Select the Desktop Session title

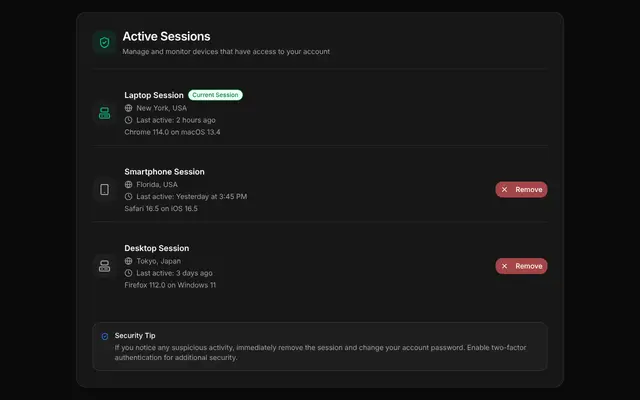pyautogui.click(x=157, y=248)
